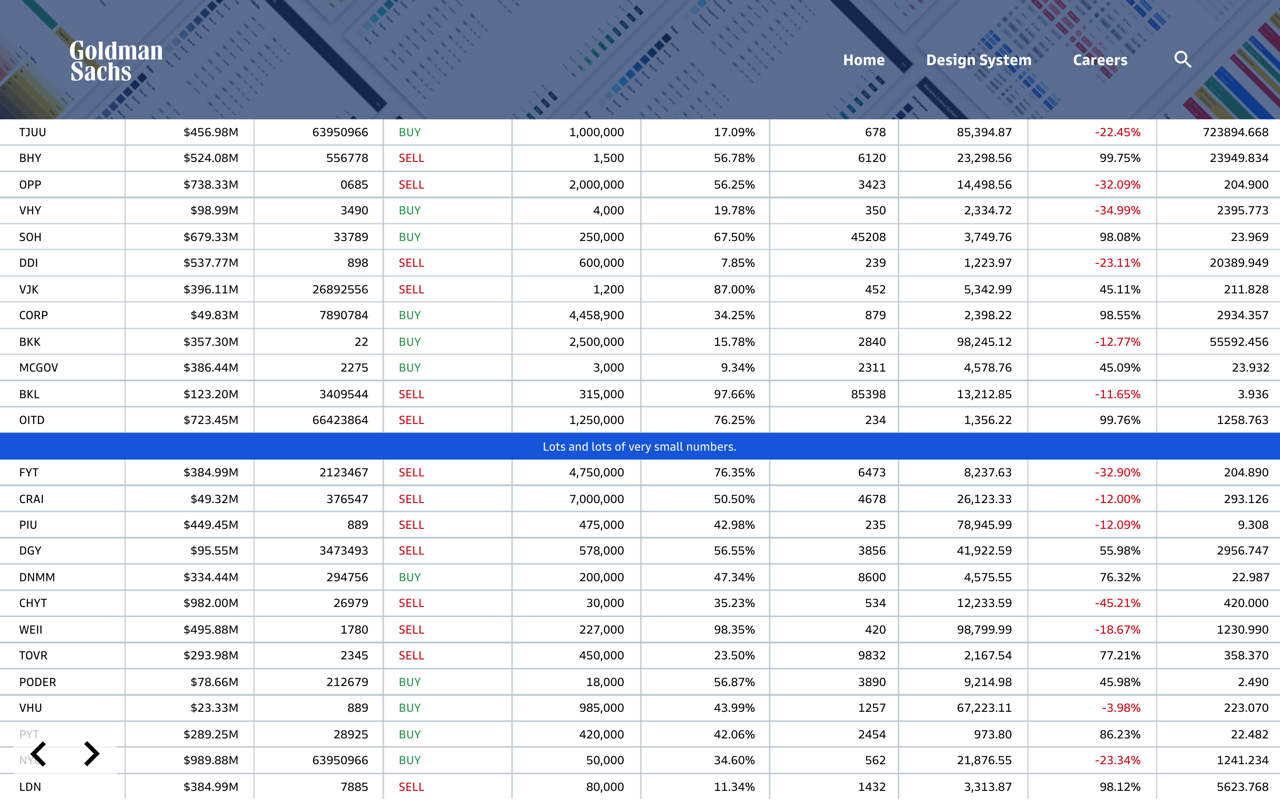
Task: Click the 78,945.99 value in PIU row
Action: point(984,525)
